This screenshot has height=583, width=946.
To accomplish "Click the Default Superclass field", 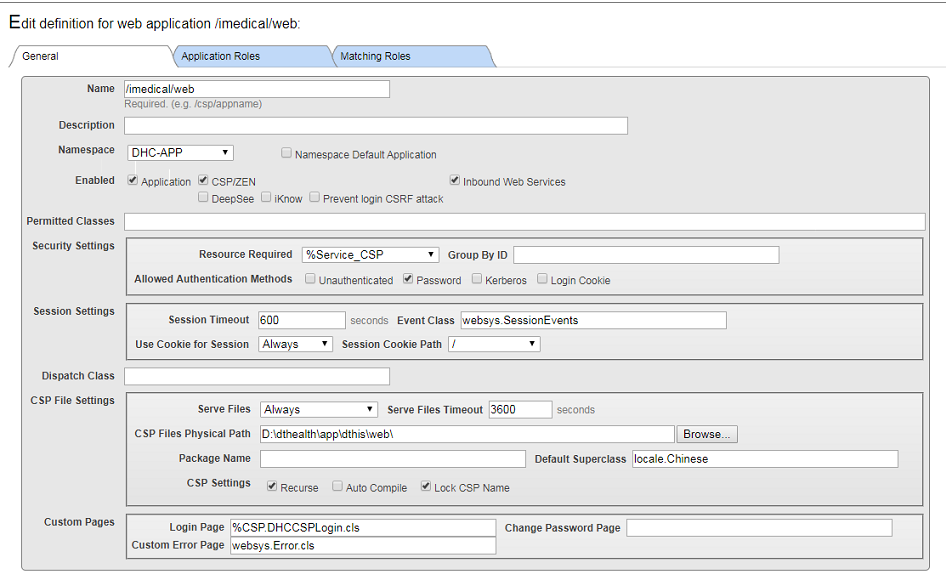I will (x=764, y=459).
